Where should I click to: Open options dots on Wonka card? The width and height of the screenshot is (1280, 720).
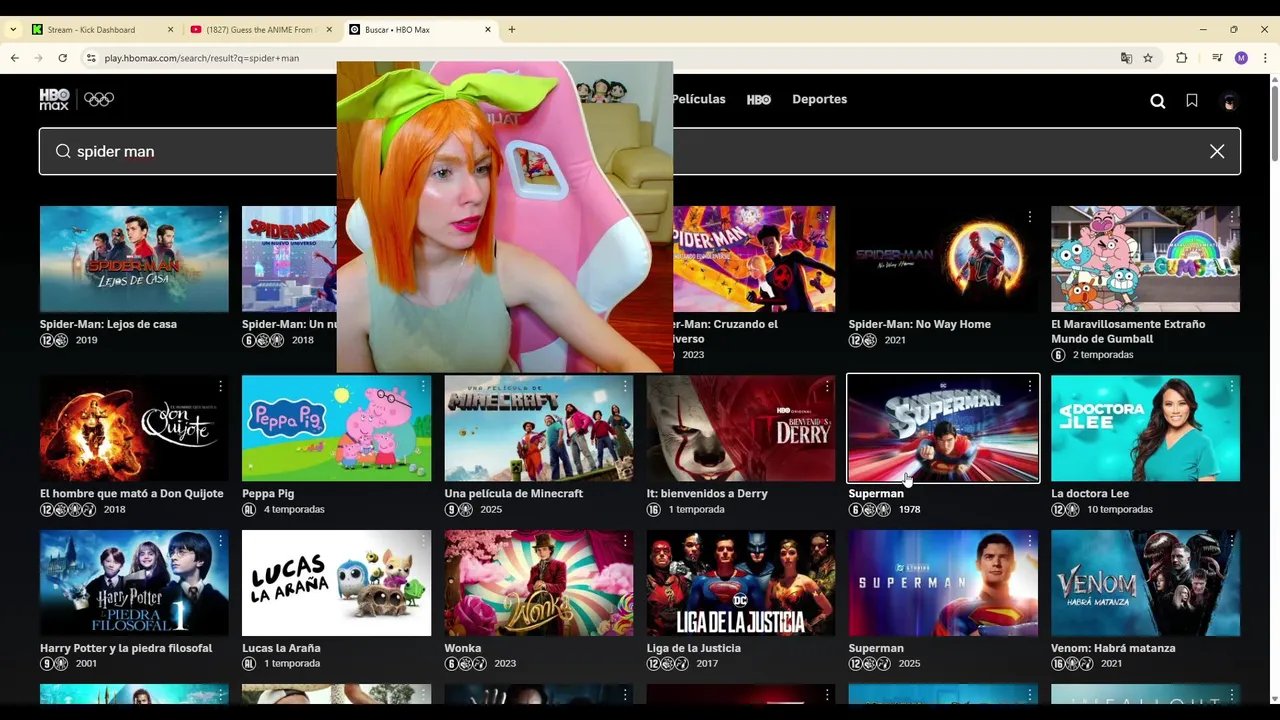coord(625,541)
